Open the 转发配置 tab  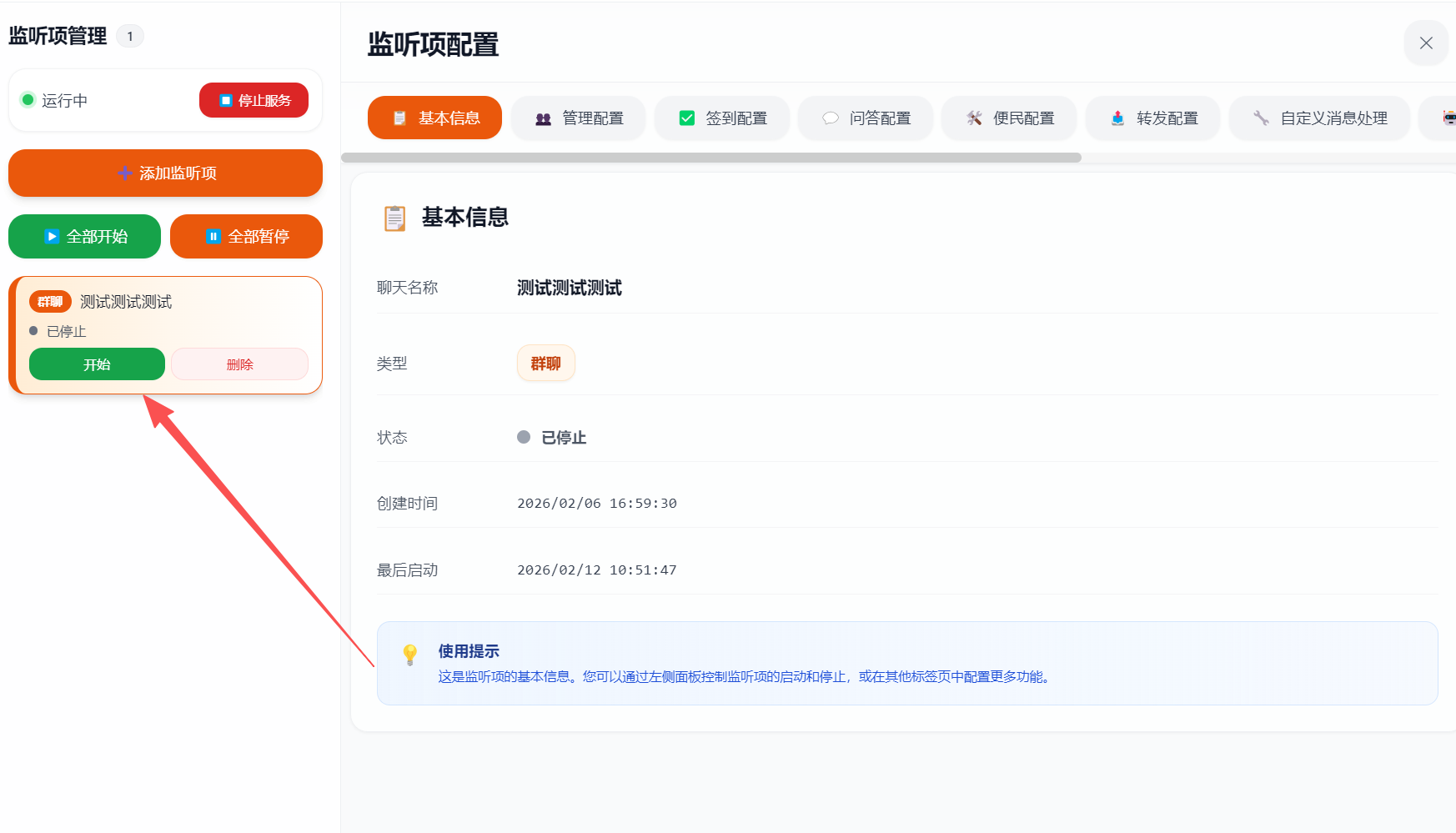coord(1152,118)
